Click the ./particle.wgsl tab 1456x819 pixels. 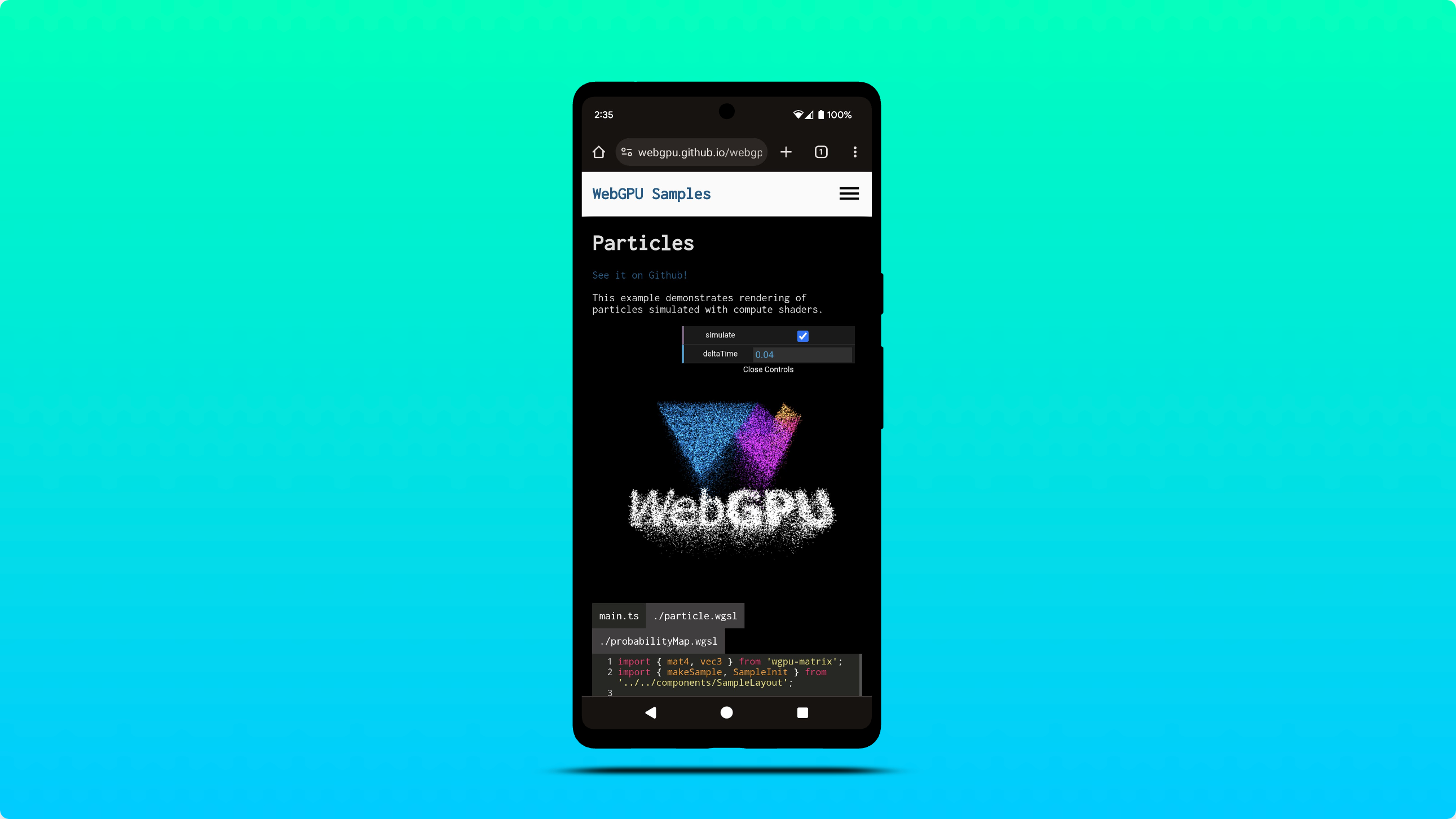pyautogui.click(x=695, y=615)
